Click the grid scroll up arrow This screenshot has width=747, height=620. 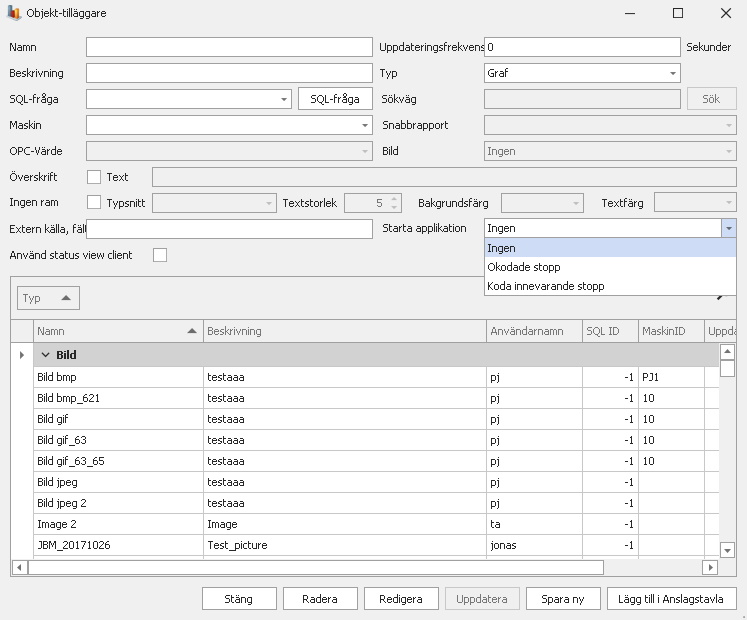point(727,352)
